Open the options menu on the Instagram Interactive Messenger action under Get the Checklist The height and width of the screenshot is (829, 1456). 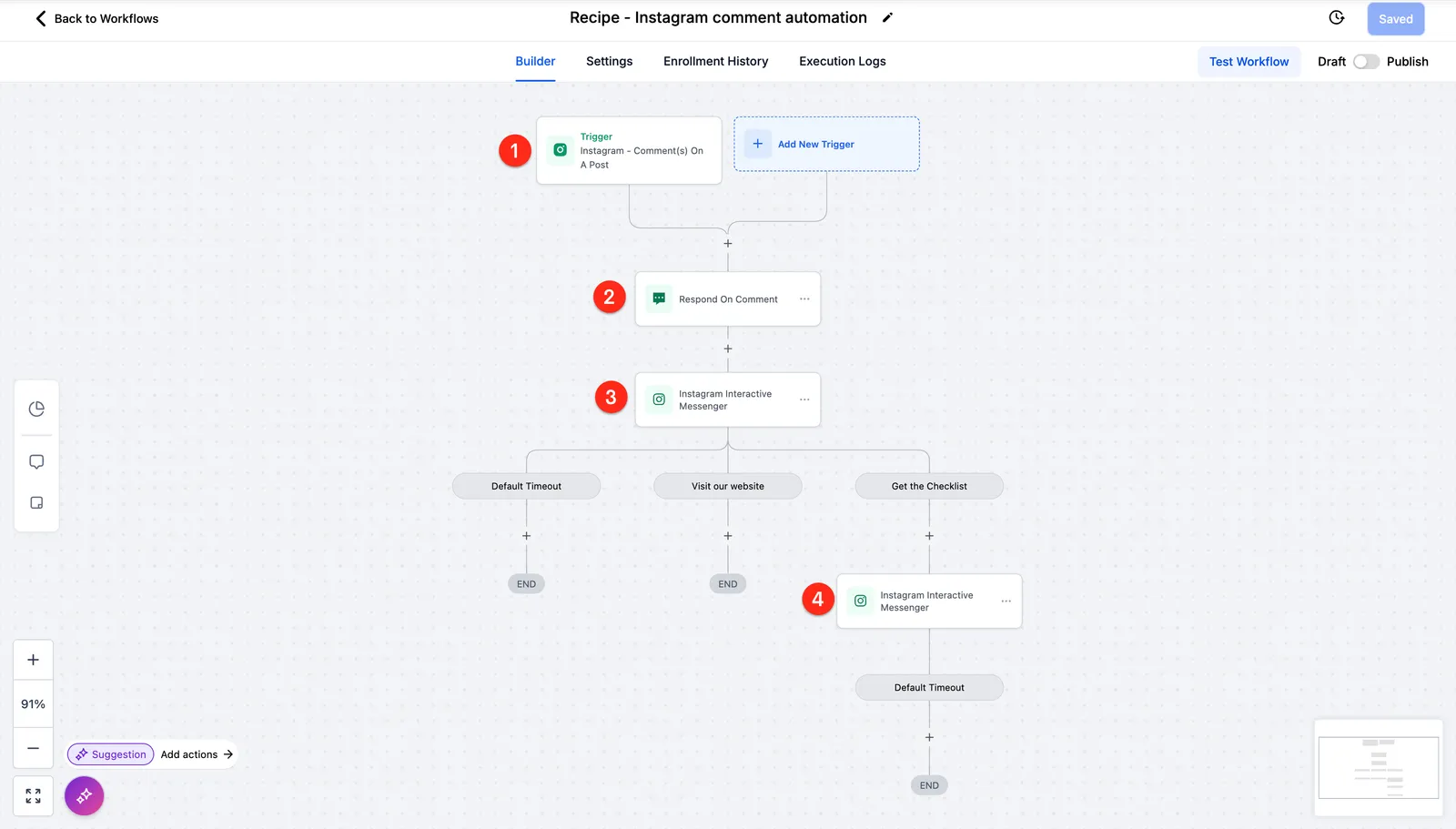click(1006, 601)
